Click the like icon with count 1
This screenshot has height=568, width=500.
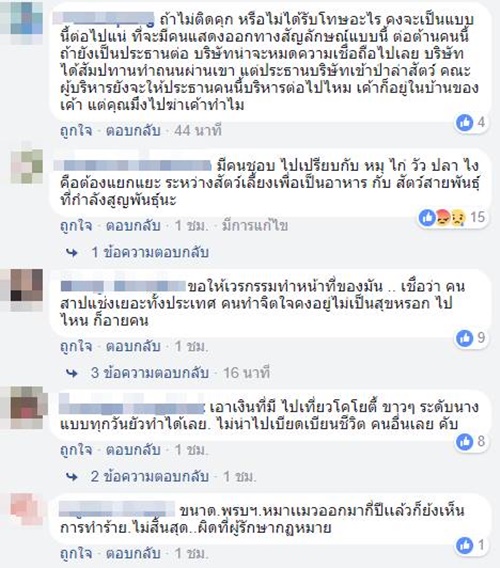tap(465, 545)
